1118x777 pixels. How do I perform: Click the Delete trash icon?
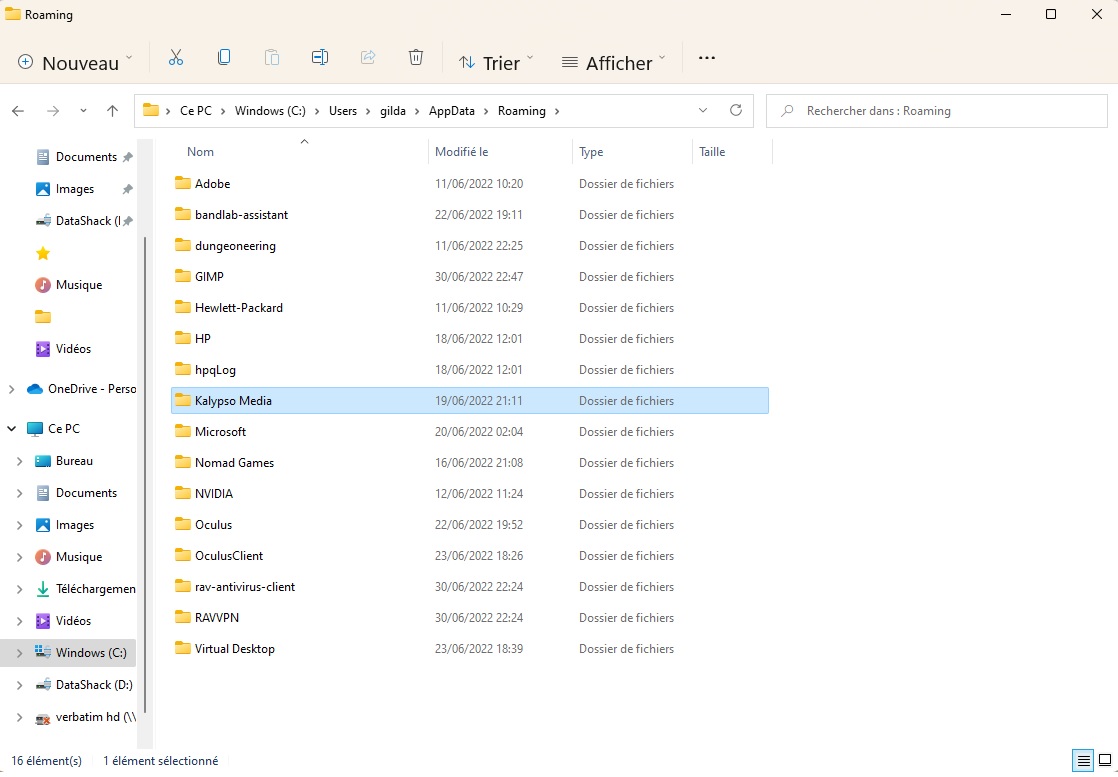416,58
